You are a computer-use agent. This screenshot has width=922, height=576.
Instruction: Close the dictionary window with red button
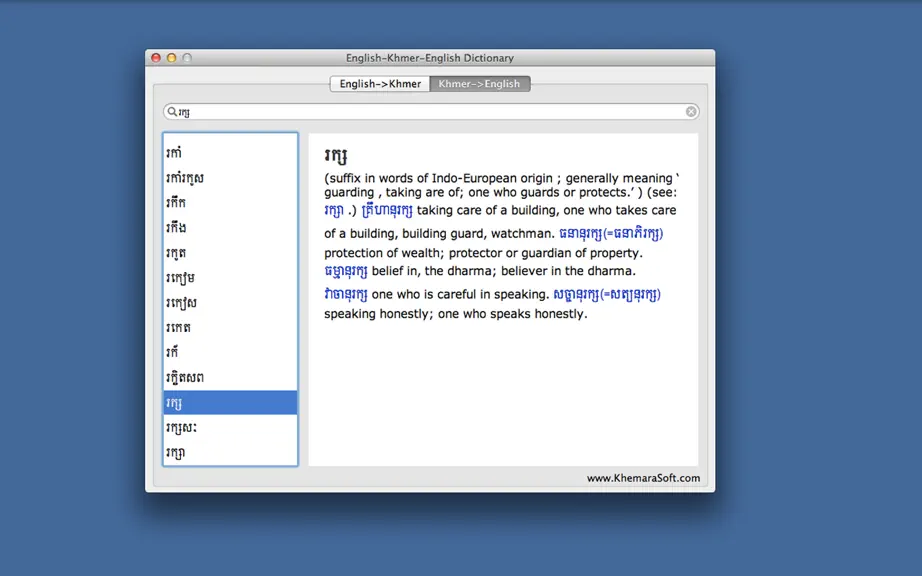point(156,58)
